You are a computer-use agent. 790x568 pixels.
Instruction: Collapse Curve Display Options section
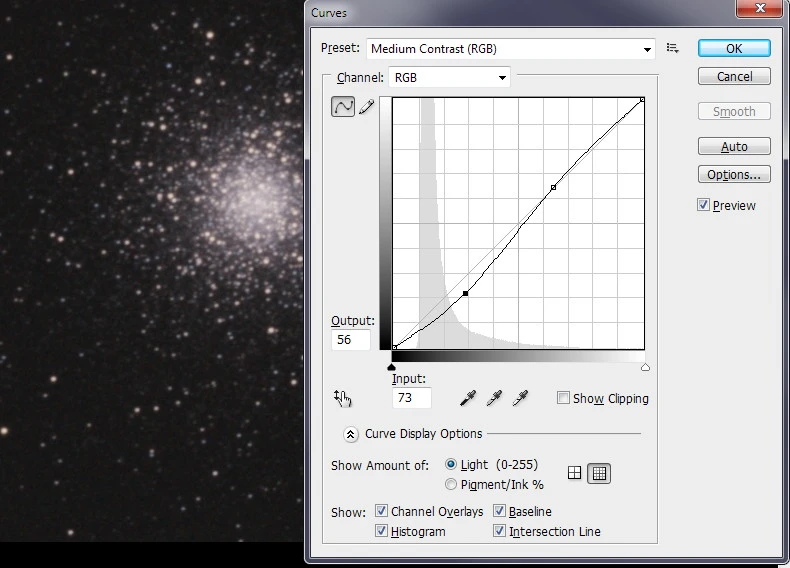(x=351, y=434)
